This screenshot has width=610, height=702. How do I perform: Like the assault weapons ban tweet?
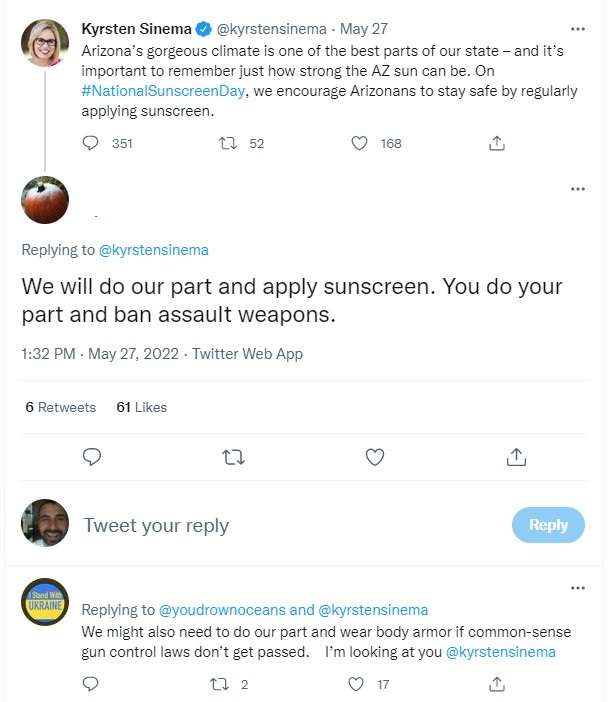click(375, 457)
